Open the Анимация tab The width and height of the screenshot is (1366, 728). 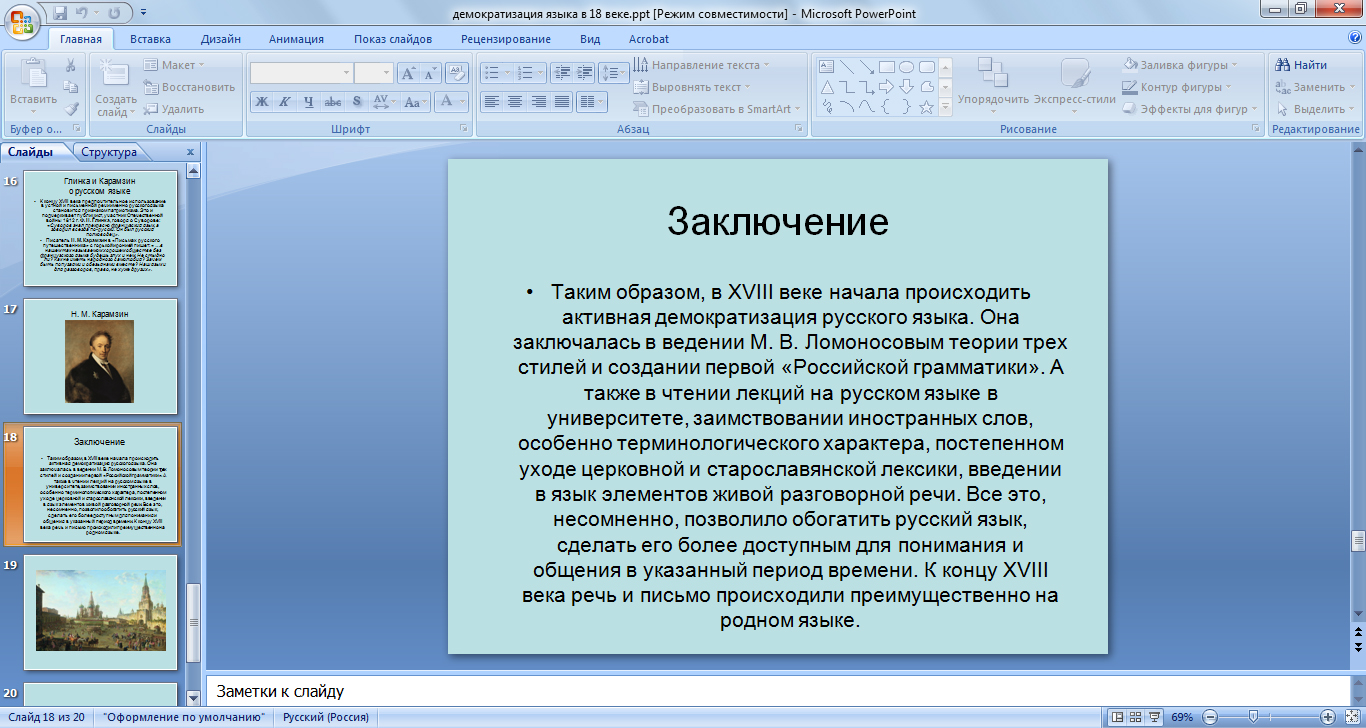tap(296, 39)
